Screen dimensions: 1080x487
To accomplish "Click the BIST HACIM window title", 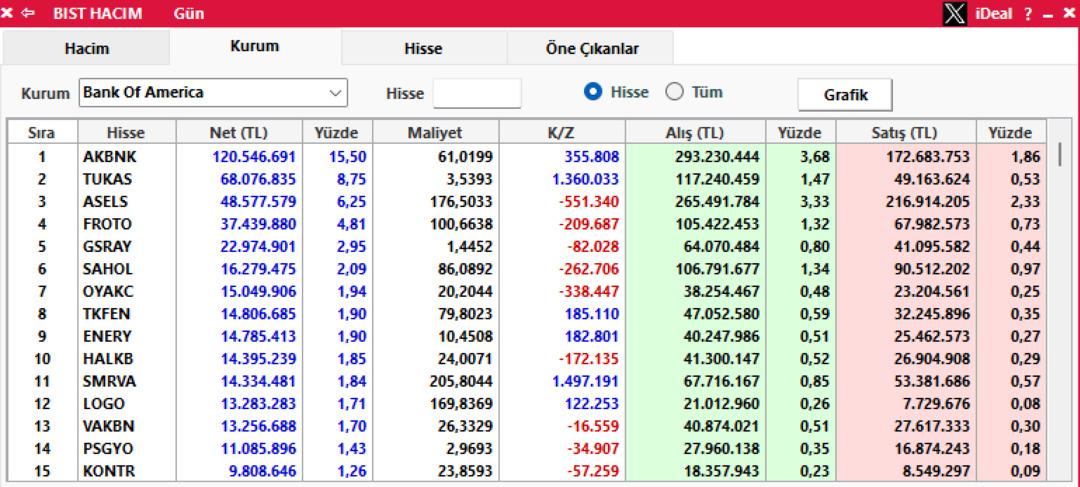I will [x=98, y=13].
